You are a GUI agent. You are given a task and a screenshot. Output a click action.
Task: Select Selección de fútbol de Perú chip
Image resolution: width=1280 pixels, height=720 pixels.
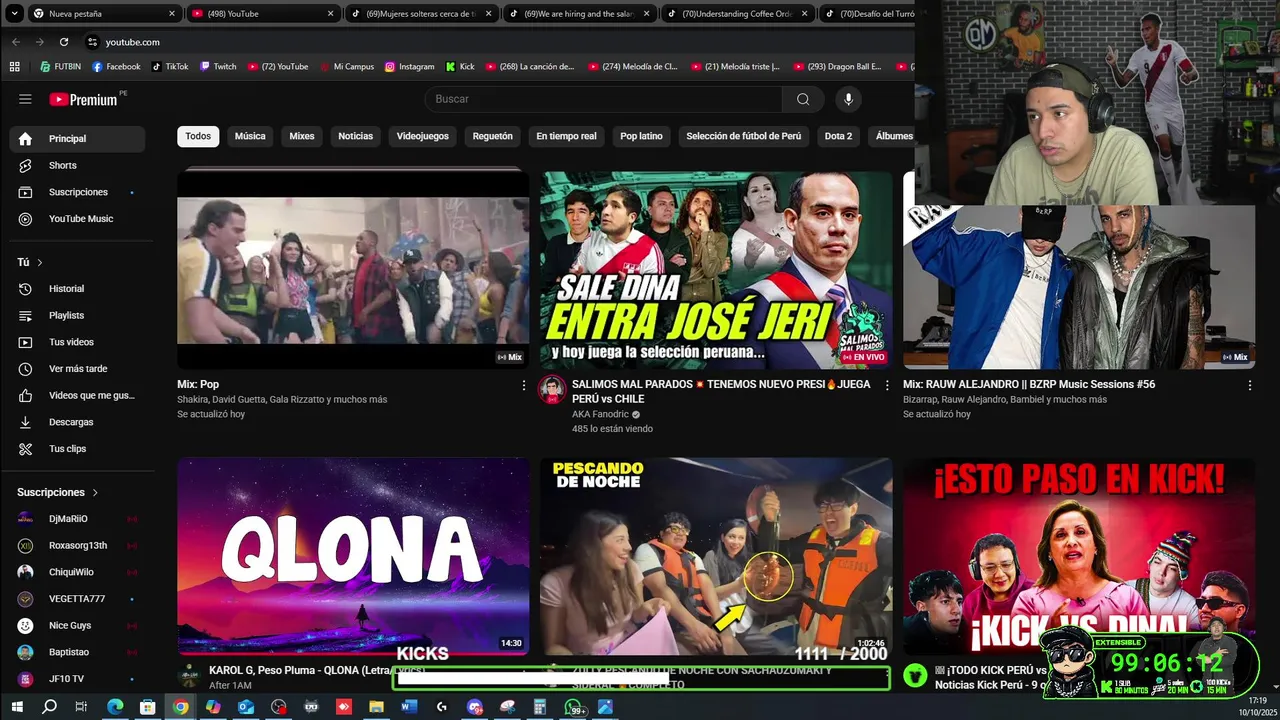(x=743, y=136)
